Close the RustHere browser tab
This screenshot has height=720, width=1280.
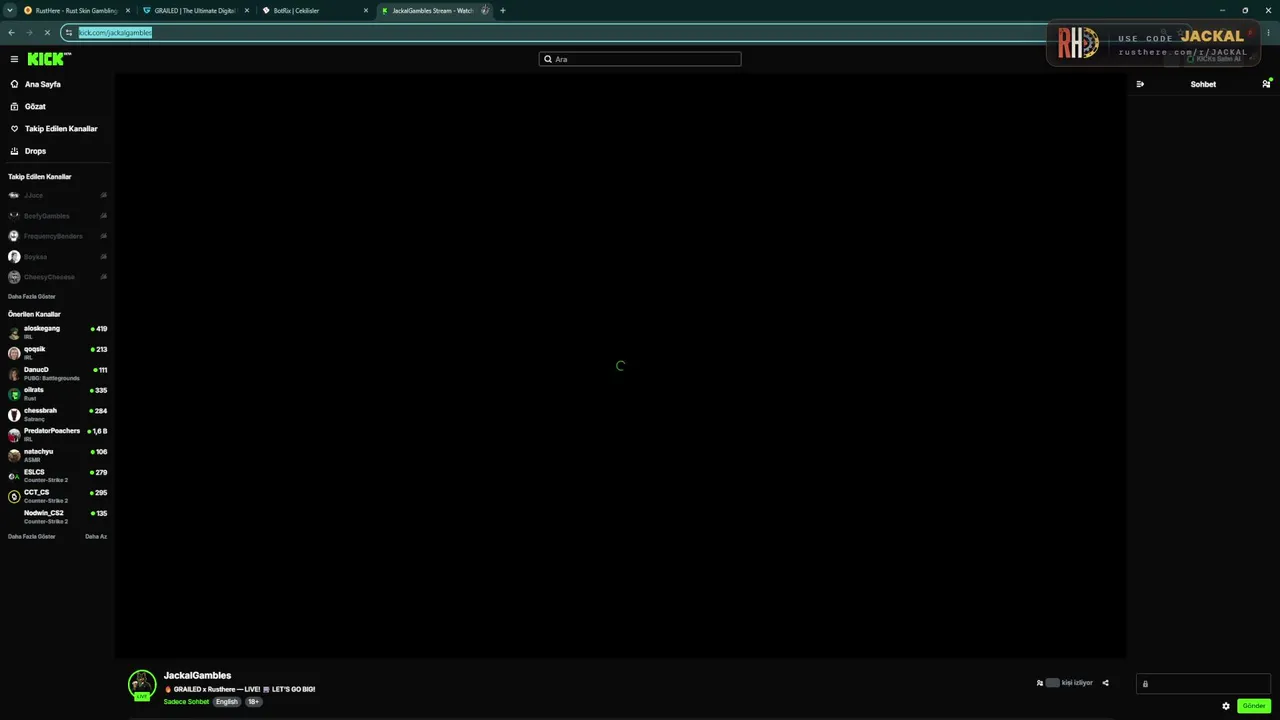point(127,10)
